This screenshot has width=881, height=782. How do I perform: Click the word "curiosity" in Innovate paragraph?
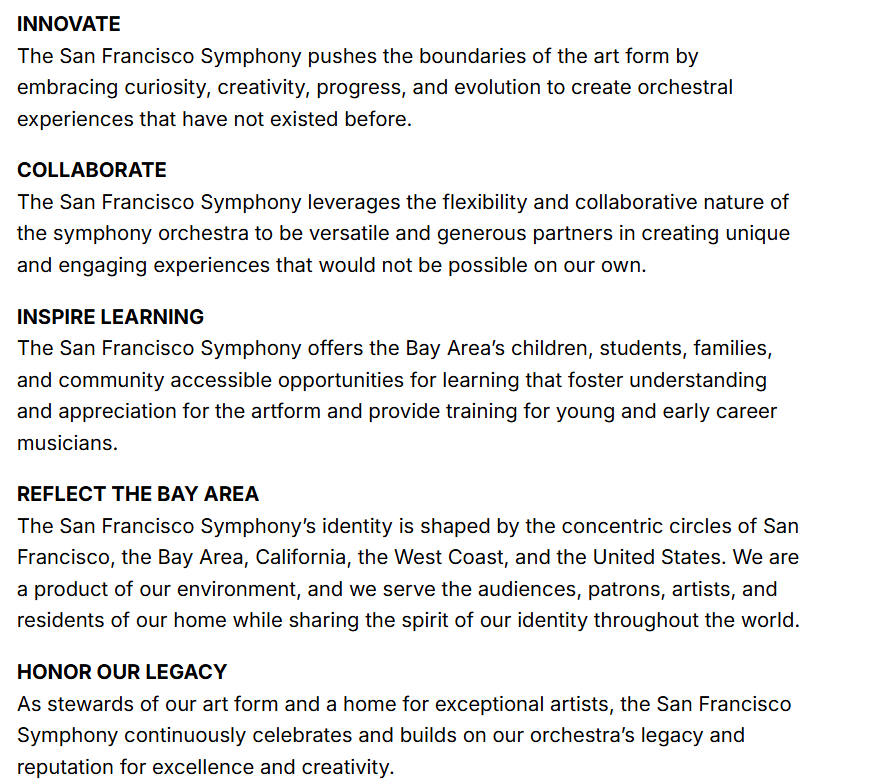pos(168,87)
